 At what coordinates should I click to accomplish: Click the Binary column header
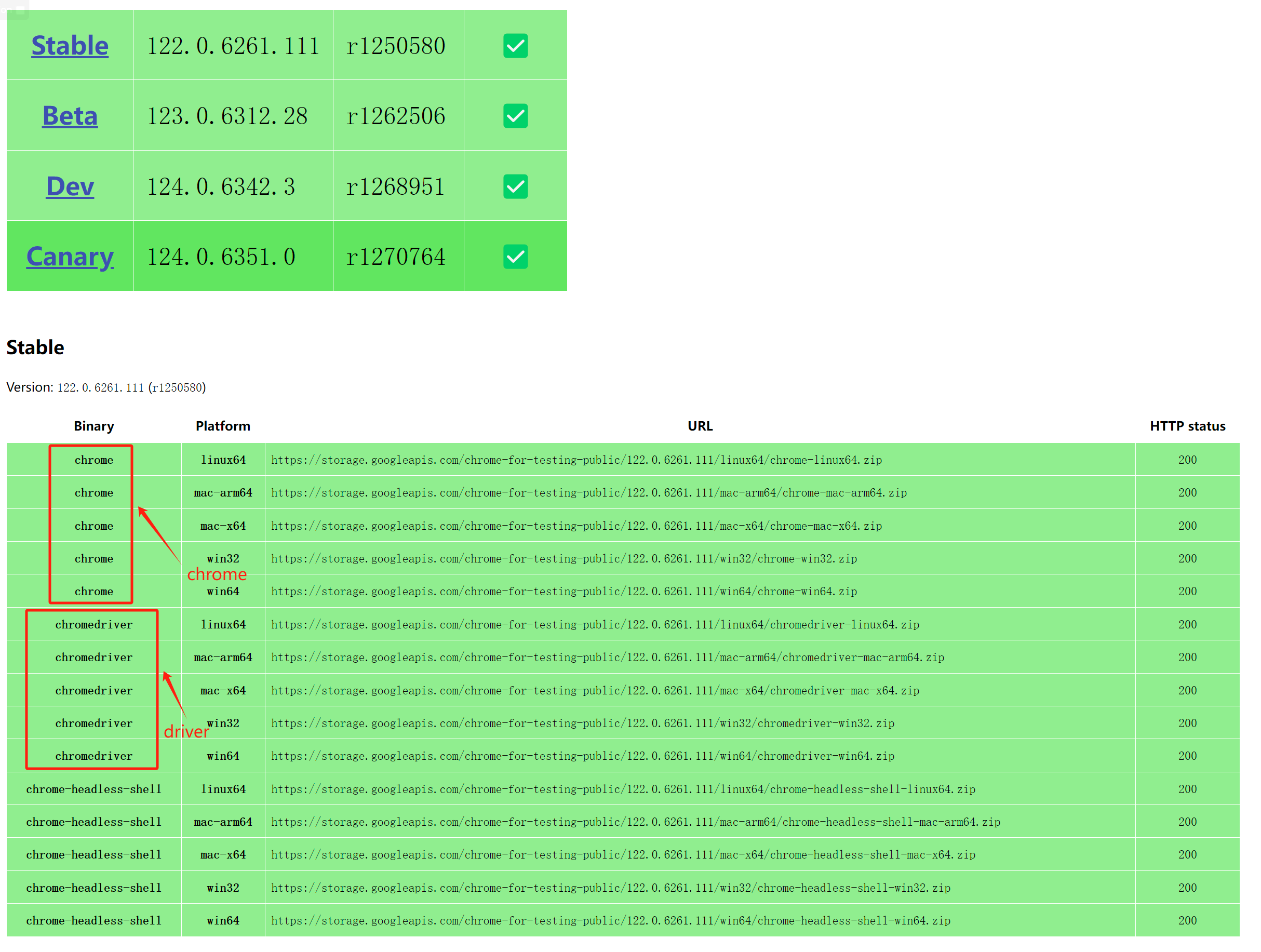[94, 426]
